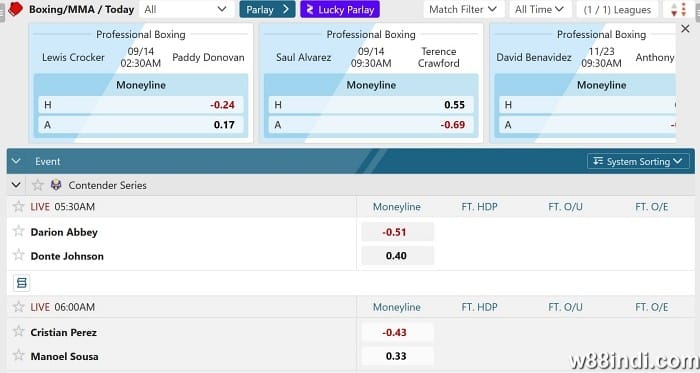Click the Contender Series league logo
The image size is (700, 373).
(x=56, y=185)
